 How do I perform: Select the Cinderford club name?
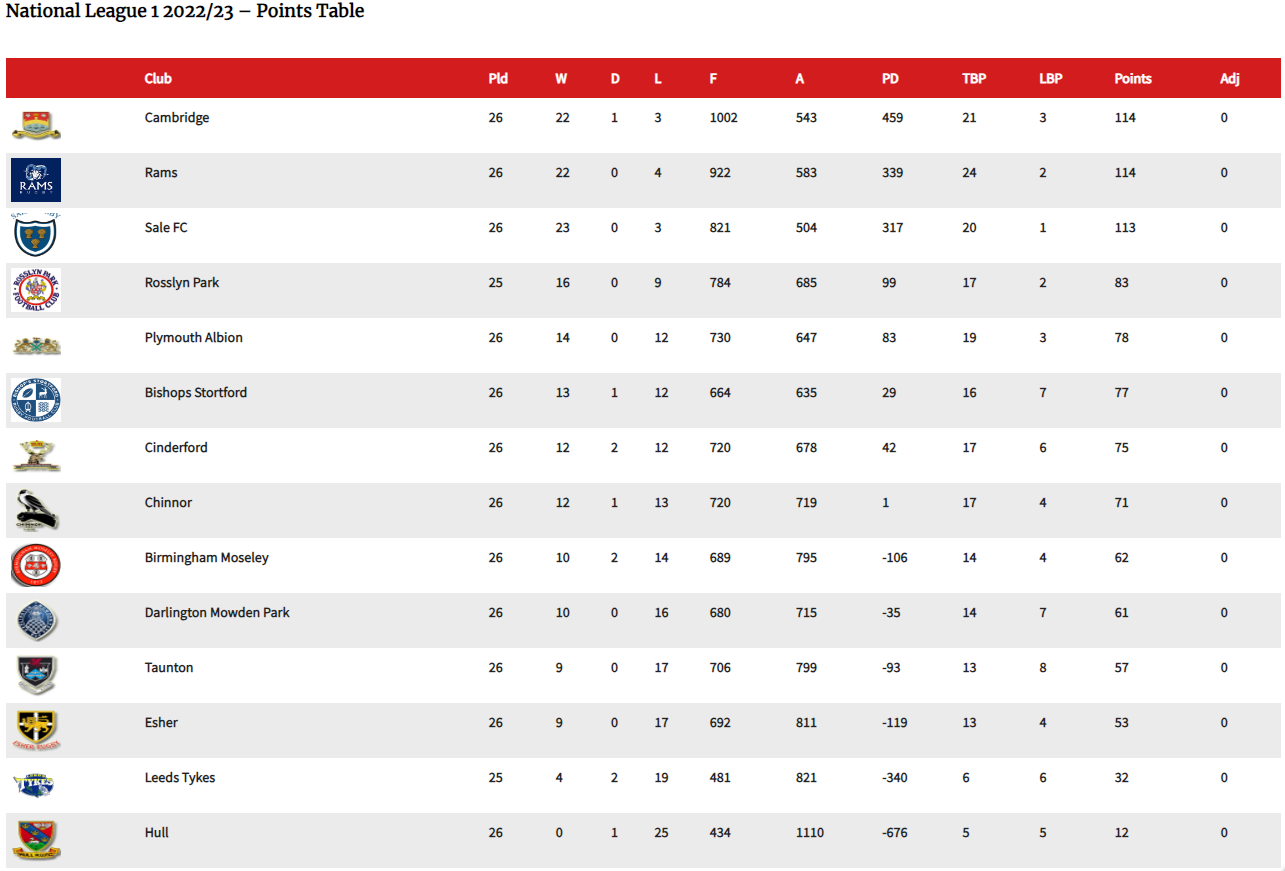pyautogui.click(x=176, y=448)
